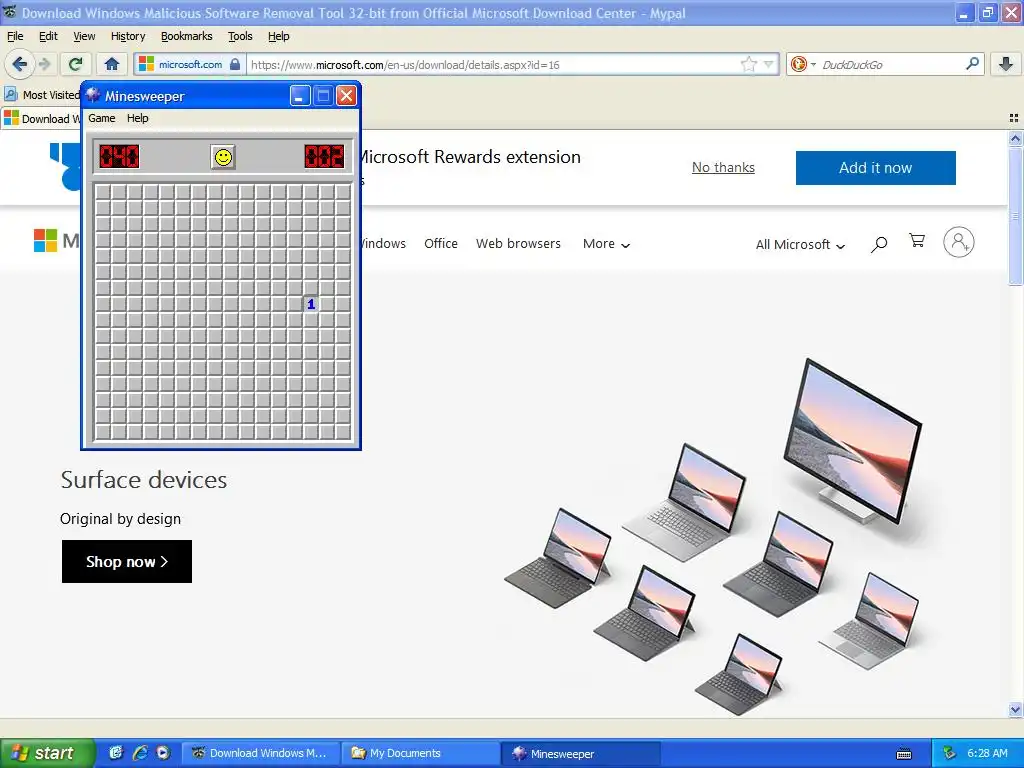Open the shopping cart icon
This screenshot has width=1024, height=768.
coord(917,241)
